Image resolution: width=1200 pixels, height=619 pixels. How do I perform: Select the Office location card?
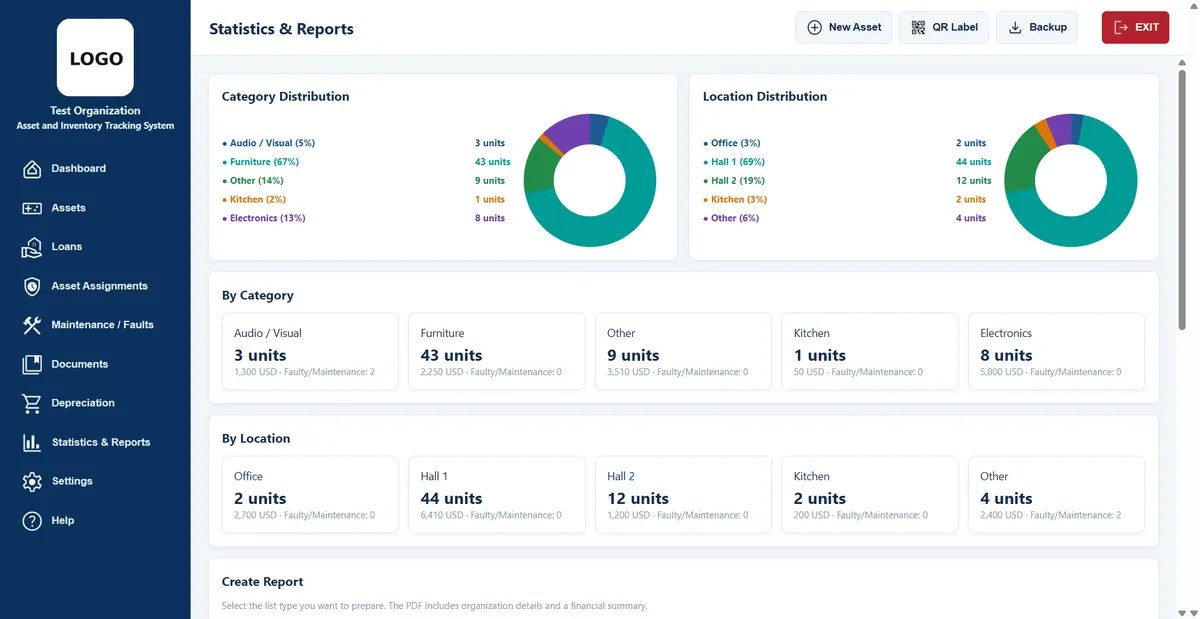tap(310, 495)
